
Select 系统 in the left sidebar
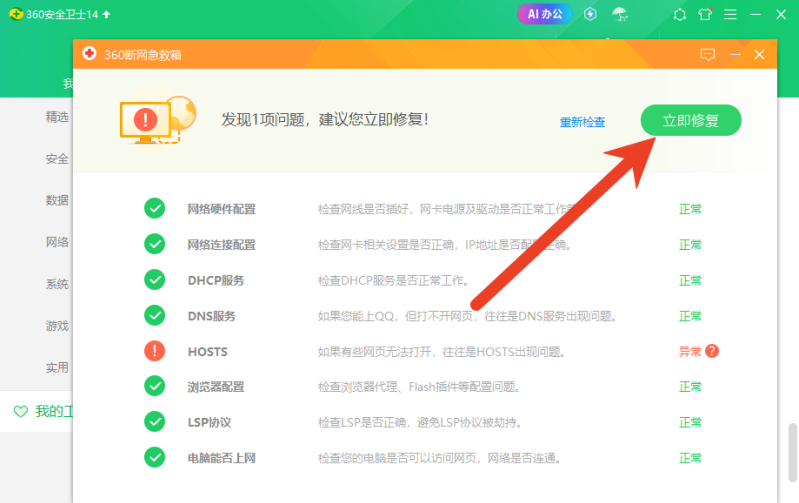57,284
